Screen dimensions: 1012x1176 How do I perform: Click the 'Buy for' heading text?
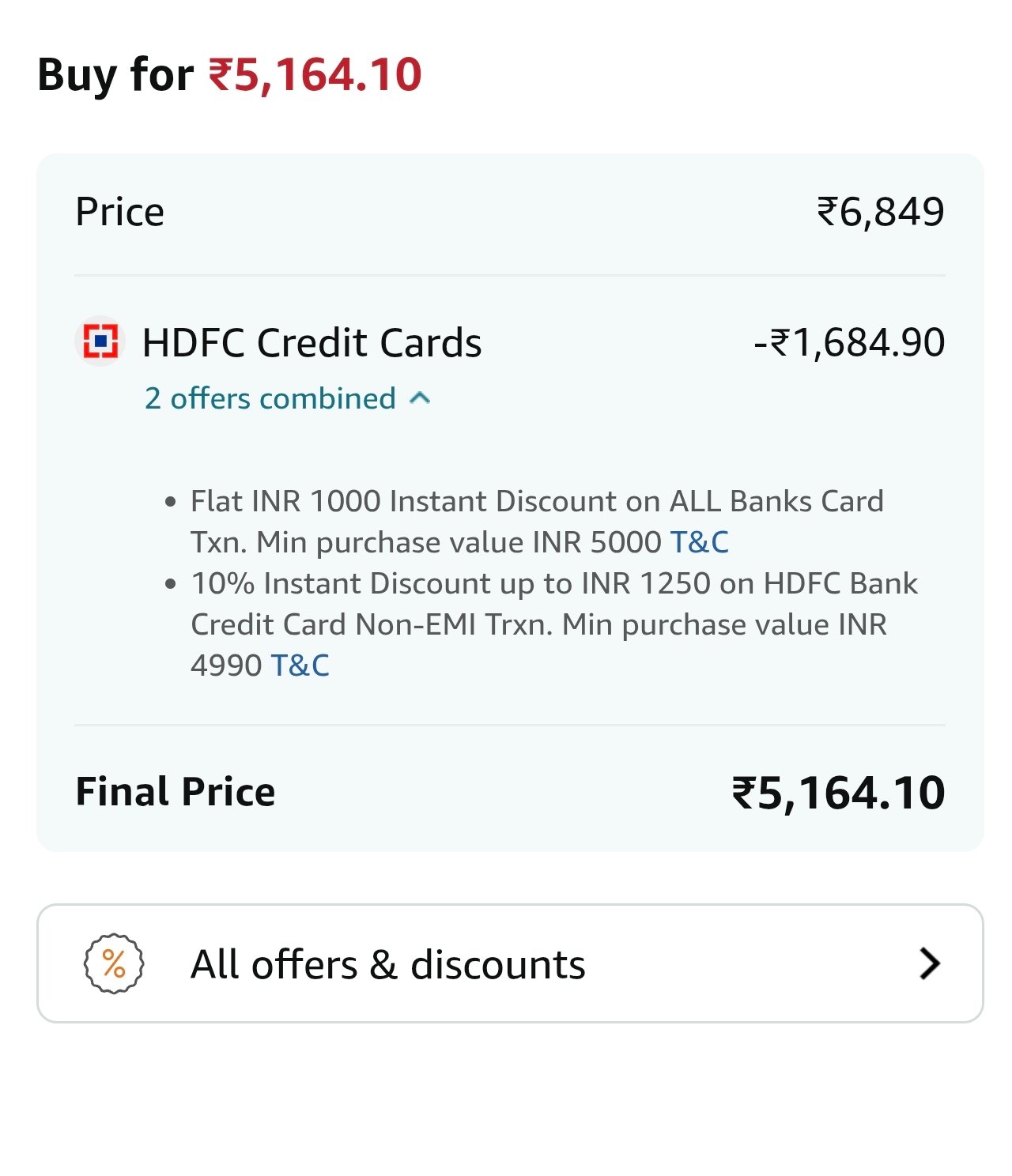click(115, 75)
